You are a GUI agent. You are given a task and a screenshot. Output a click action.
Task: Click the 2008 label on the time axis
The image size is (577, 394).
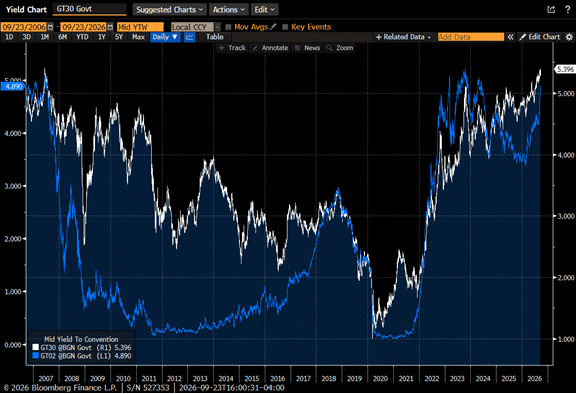point(72,379)
